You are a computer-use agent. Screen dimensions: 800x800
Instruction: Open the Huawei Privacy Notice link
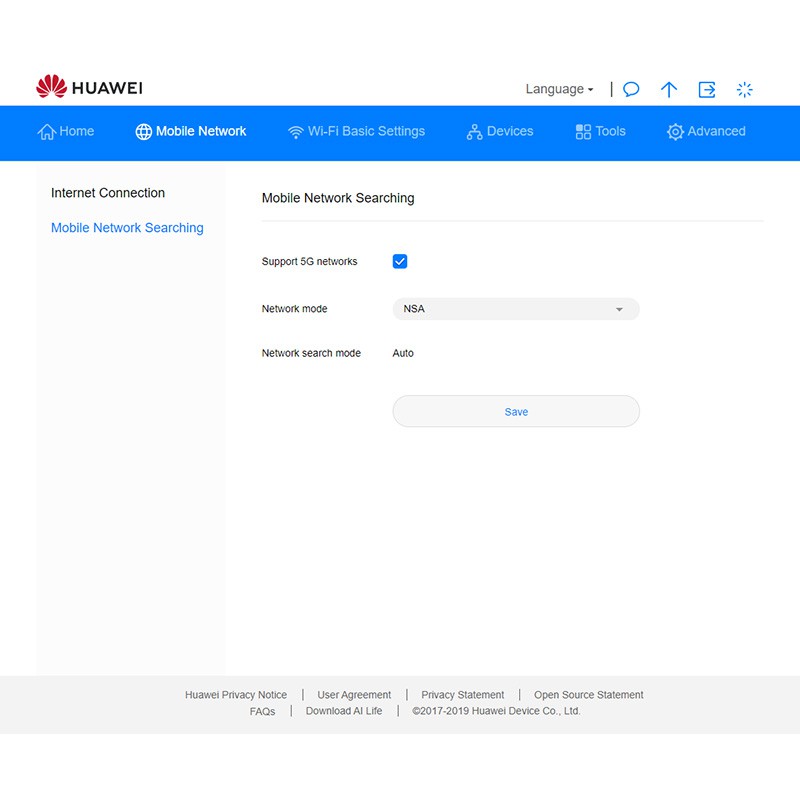[x=236, y=695]
